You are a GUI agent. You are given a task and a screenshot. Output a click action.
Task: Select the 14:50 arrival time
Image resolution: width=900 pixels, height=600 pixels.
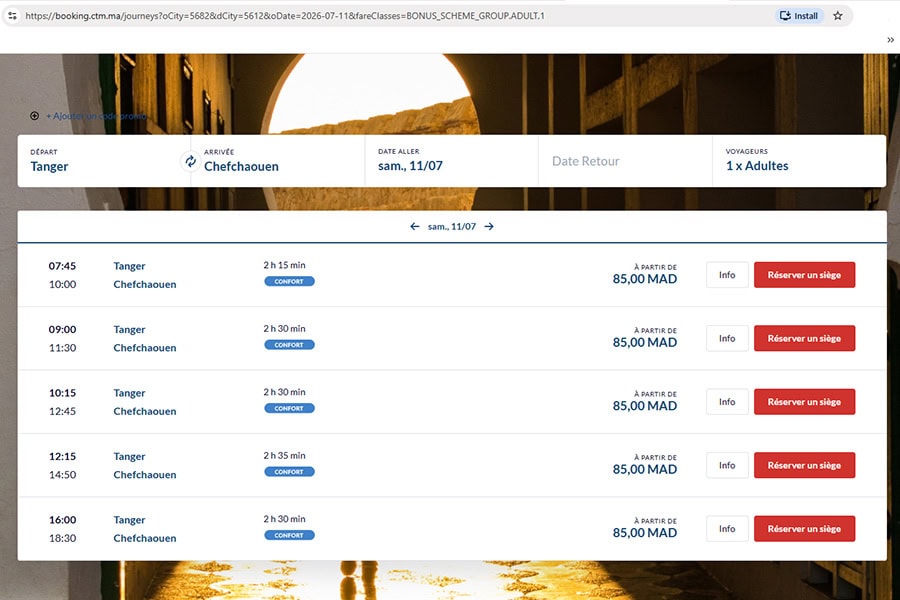(x=62, y=475)
